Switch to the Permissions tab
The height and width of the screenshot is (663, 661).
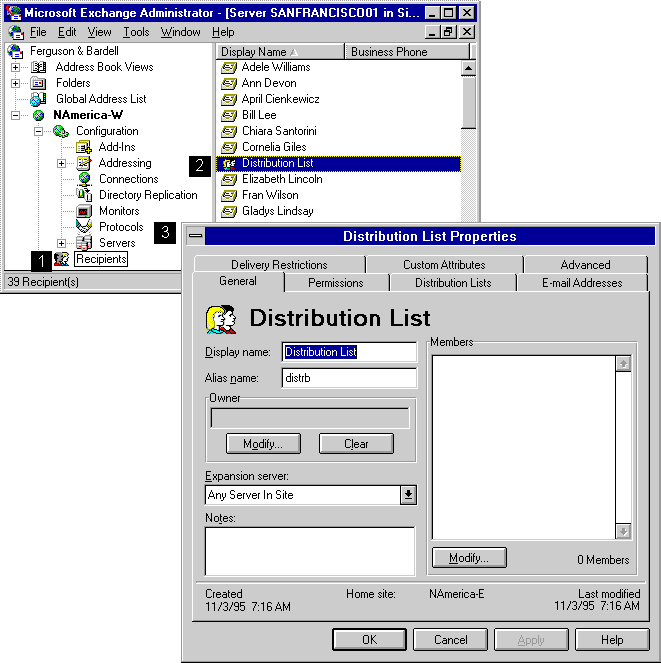click(x=336, y=282)
